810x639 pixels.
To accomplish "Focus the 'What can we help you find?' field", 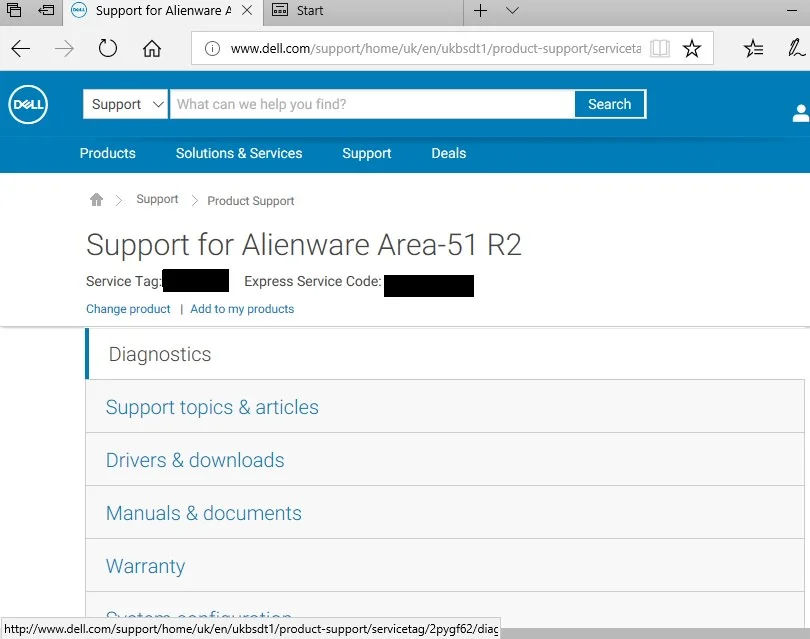I will click(372, 104).
